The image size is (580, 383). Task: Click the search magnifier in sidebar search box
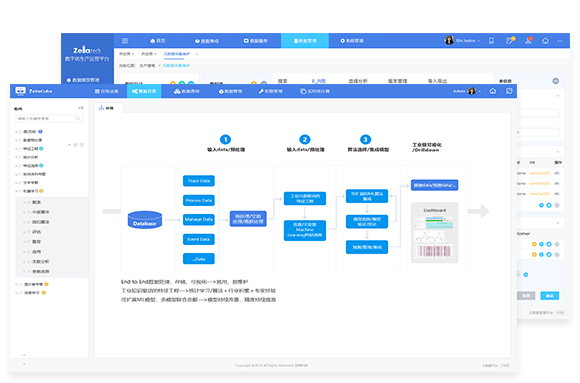coord(78,118)
